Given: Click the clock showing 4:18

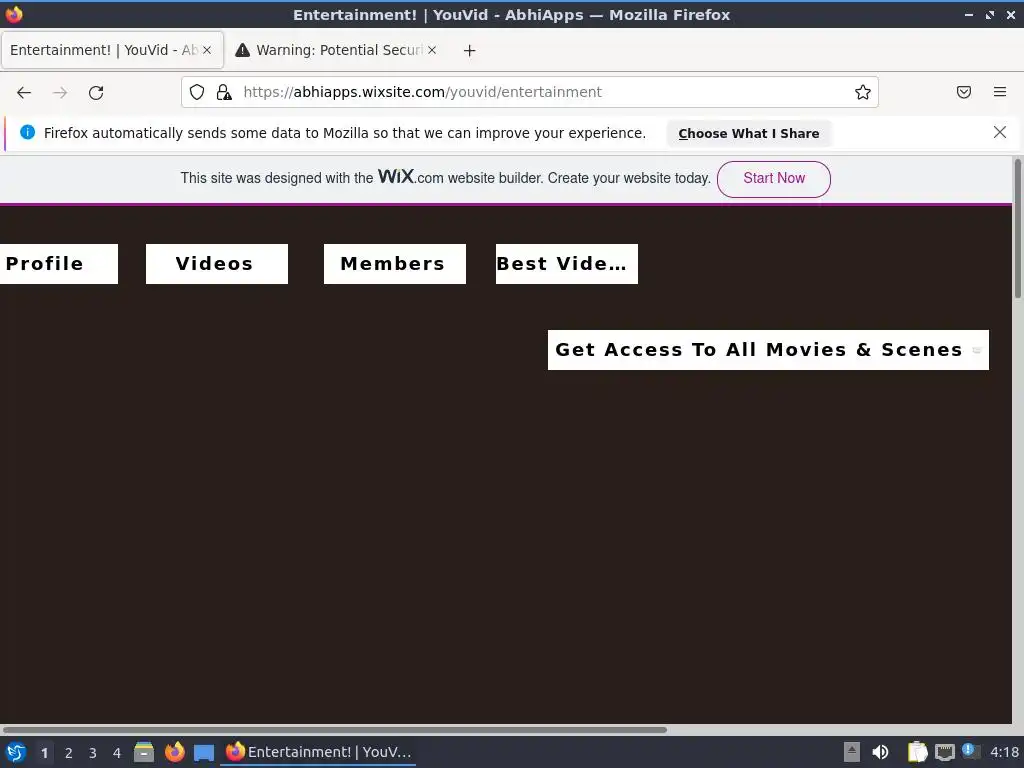Looking at the screenshot, I should point(1004,752).
